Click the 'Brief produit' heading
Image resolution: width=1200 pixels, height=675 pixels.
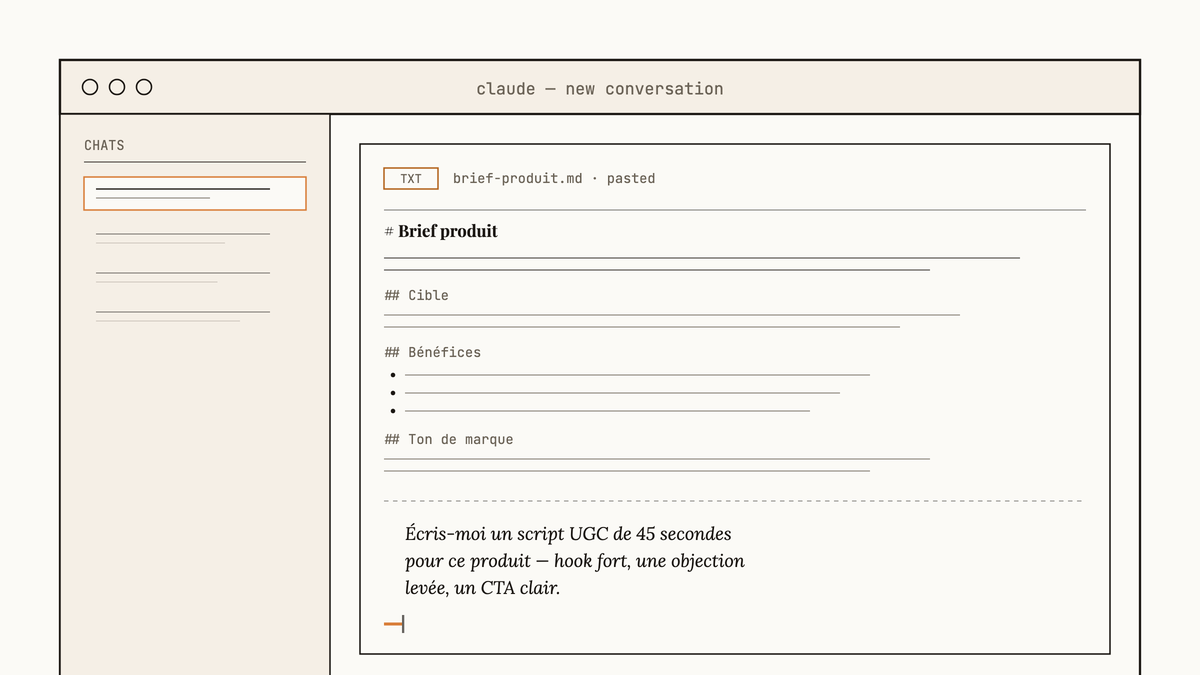click(x=448, y=231)
